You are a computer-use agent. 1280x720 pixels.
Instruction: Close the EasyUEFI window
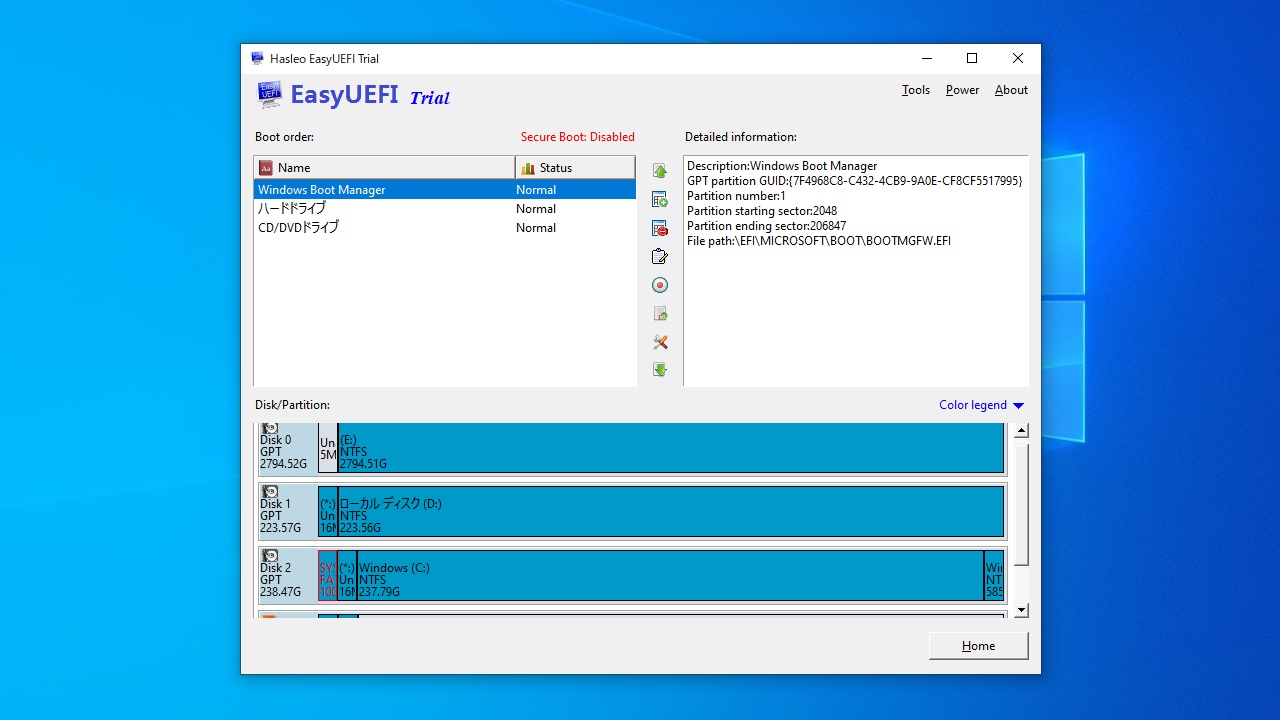(x=1017, y=58)
